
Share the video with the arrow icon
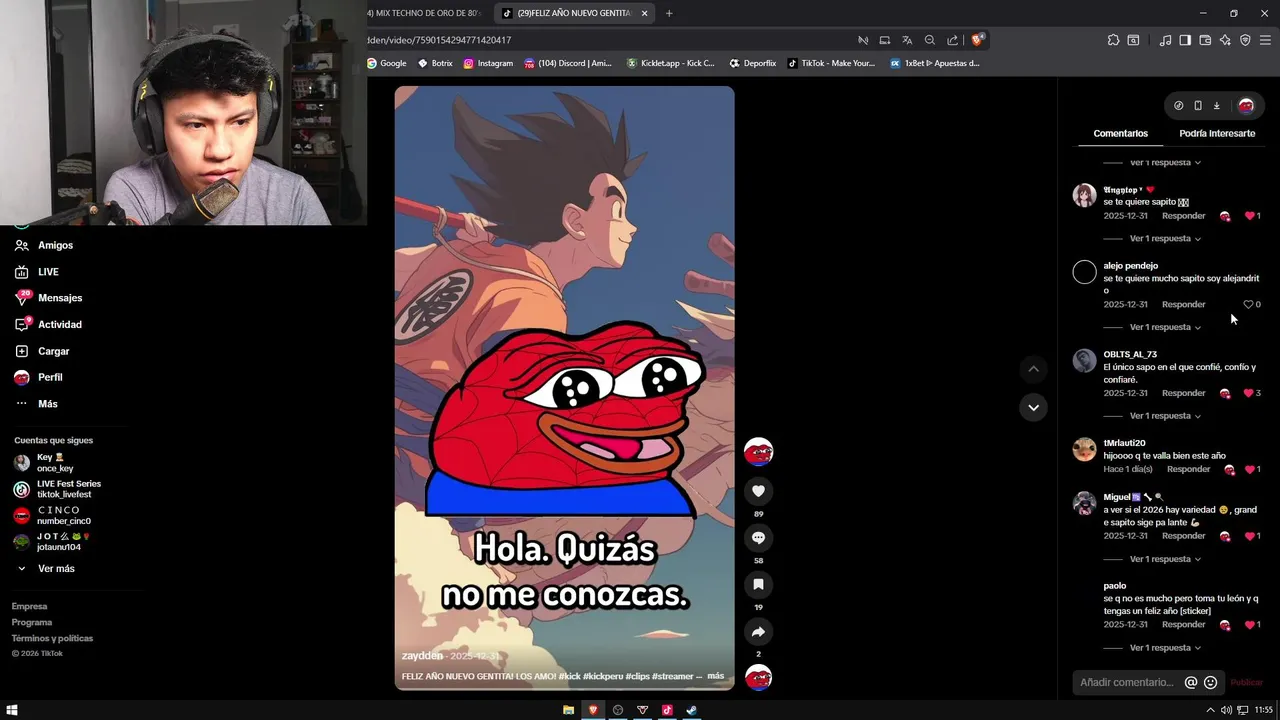coord(758,632)
